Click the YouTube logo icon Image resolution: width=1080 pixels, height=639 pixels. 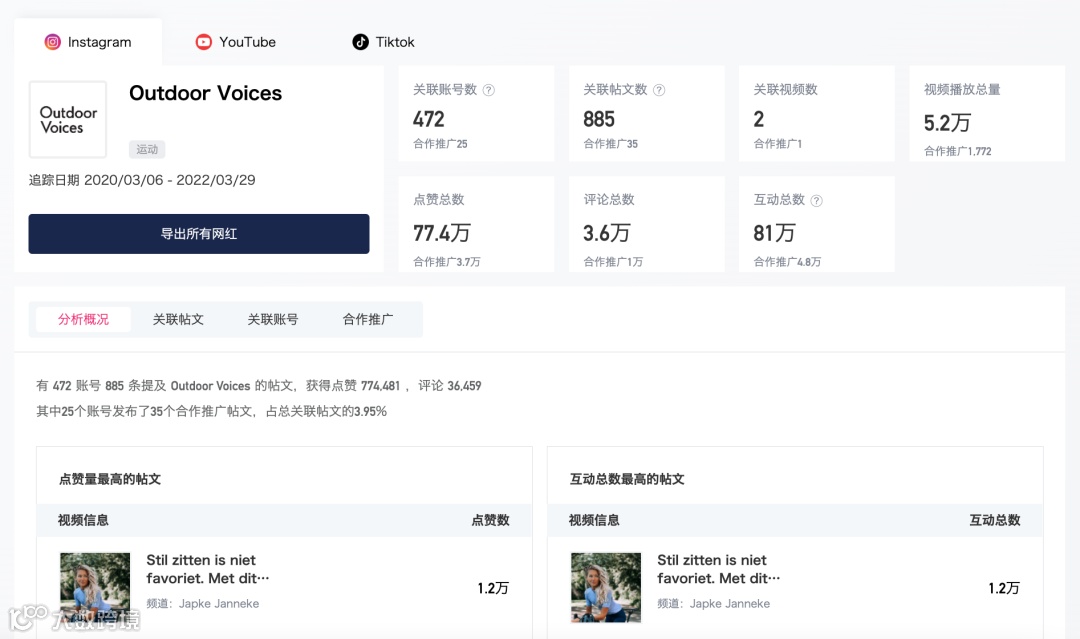coord(203,42)
